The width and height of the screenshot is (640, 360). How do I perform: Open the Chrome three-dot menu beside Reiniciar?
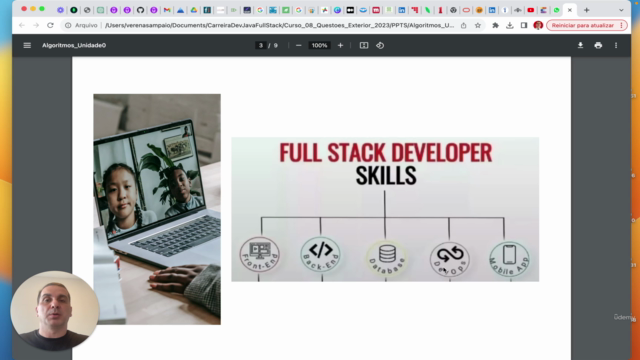(x=622, y=25)
